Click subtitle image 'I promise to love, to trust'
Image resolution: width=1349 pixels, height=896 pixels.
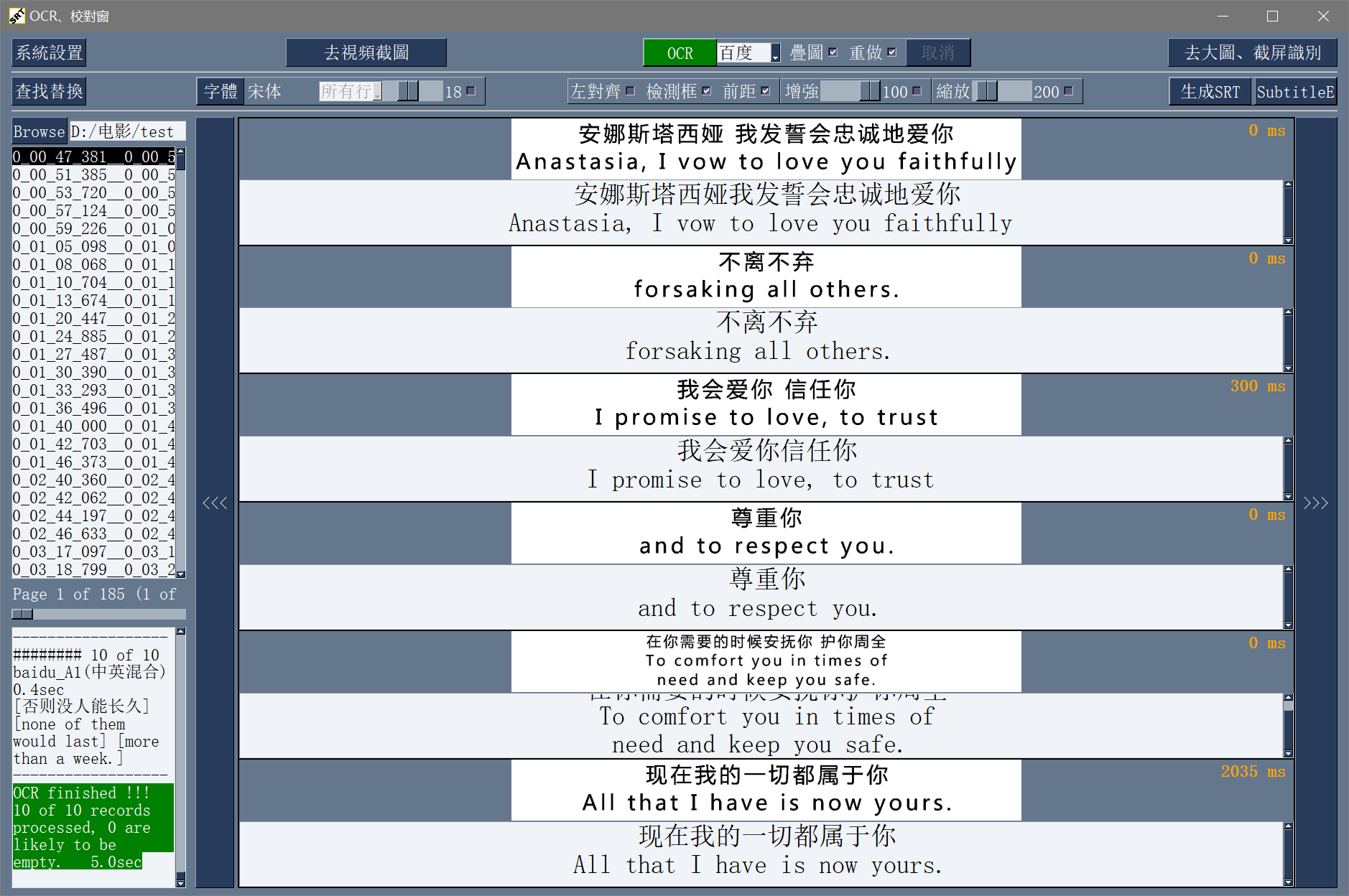766,404
